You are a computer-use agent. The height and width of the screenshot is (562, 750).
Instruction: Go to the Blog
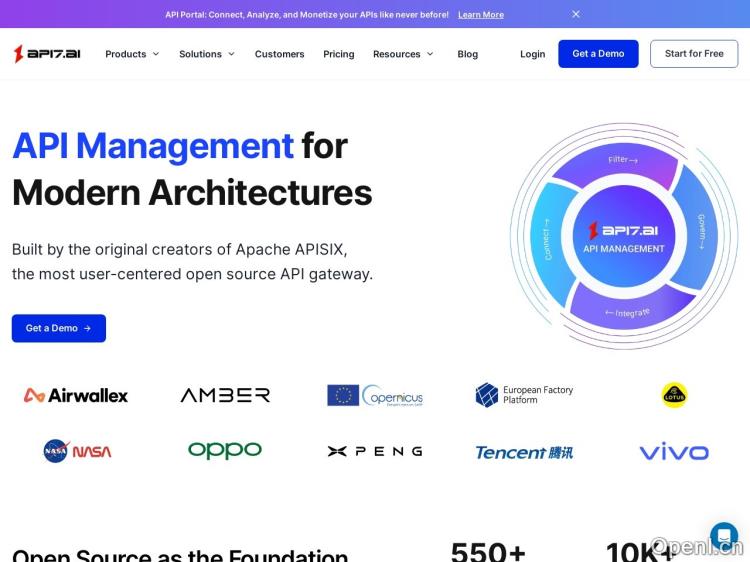467,54
